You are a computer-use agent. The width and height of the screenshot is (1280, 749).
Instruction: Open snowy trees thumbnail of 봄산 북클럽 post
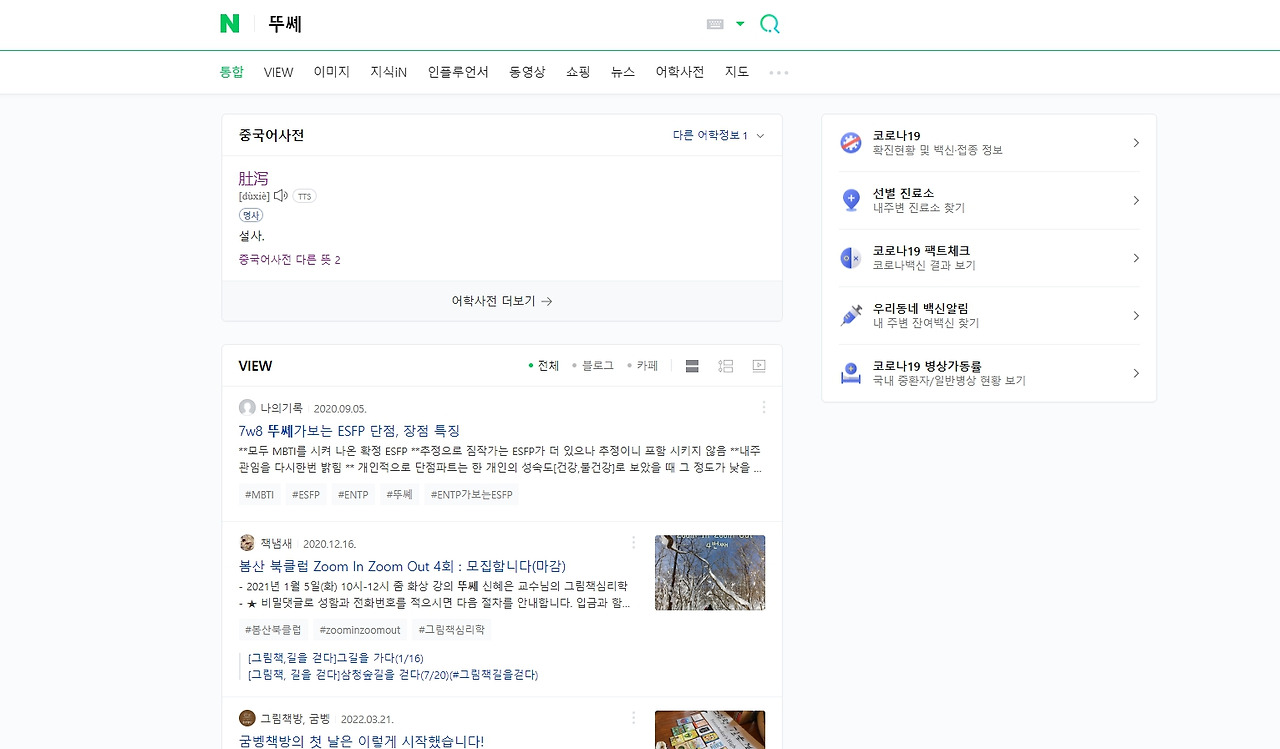710,572
